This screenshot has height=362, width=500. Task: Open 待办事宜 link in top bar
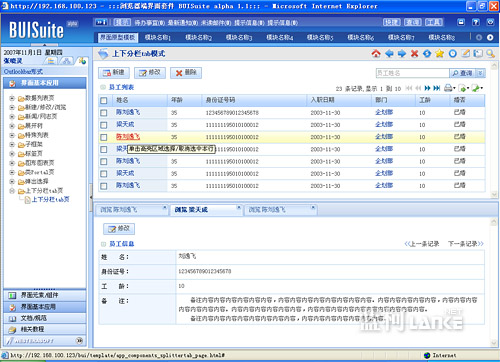click(x=149, y=23)
